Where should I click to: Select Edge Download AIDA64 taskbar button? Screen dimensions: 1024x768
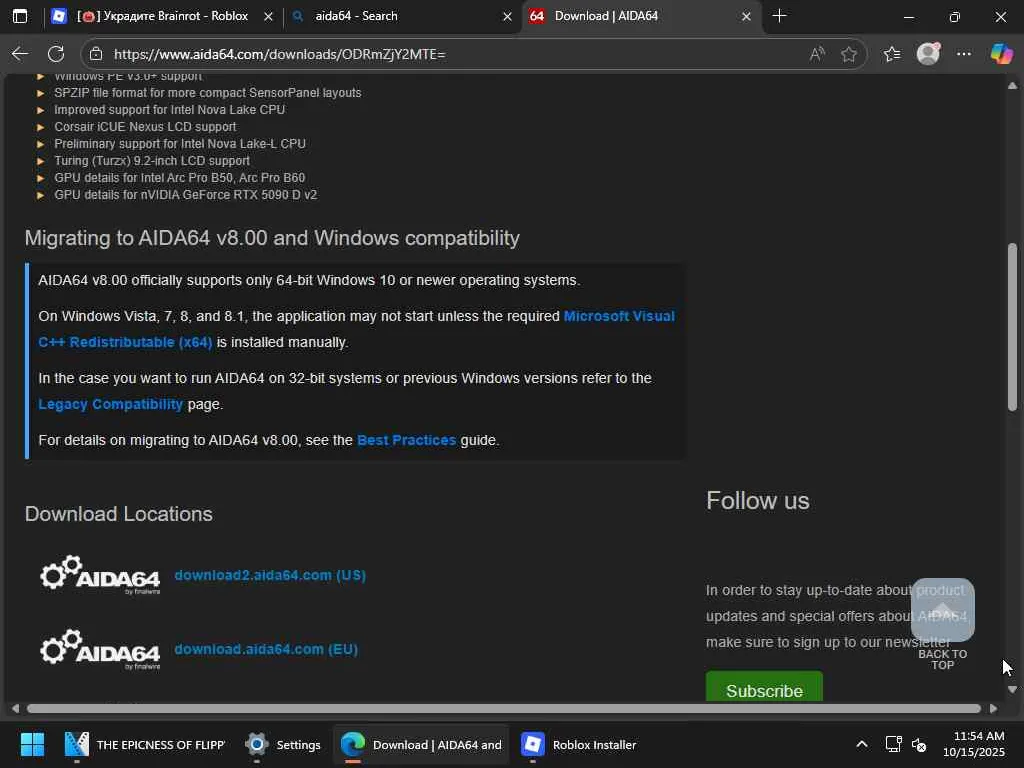421,744
